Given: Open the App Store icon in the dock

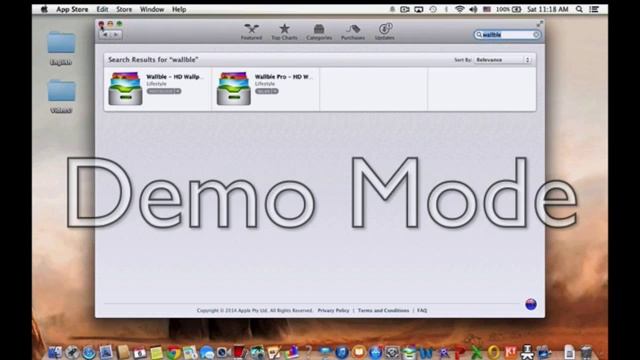Looking at the screenshot, I should (x=376, y=353).
